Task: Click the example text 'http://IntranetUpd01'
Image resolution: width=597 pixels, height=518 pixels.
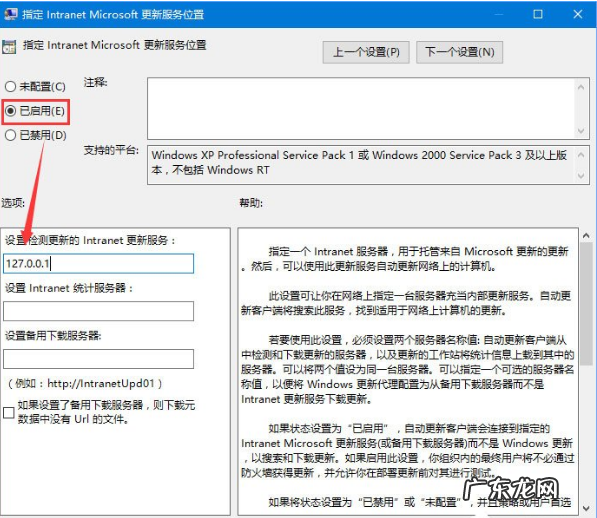Action: (101, 383)
